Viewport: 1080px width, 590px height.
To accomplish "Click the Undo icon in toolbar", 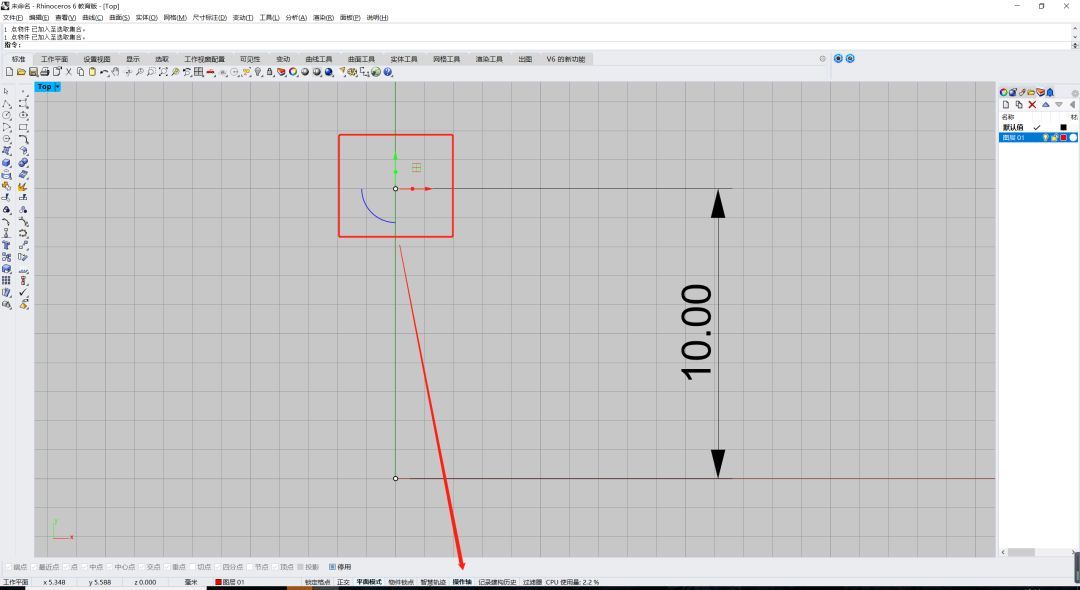I will point(104,72).
